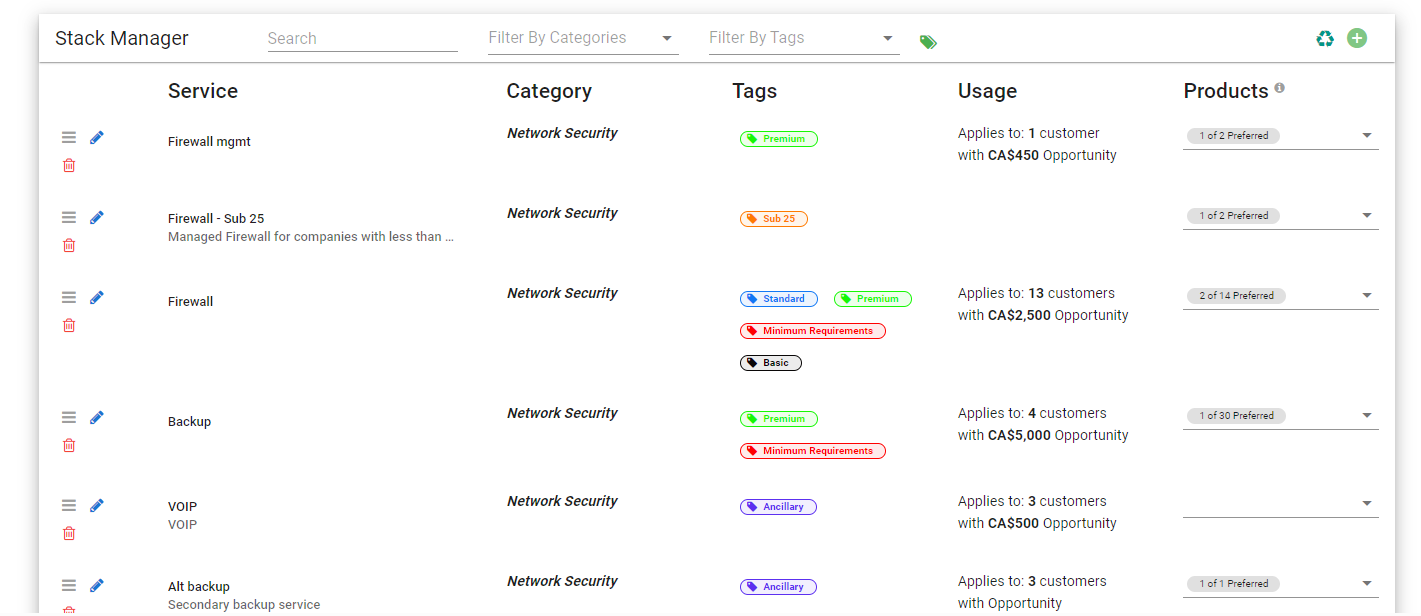Click the Products info icon
Image resolution: width=1421 pixels, height=616 pixels.
click(x=1280, y=88)
